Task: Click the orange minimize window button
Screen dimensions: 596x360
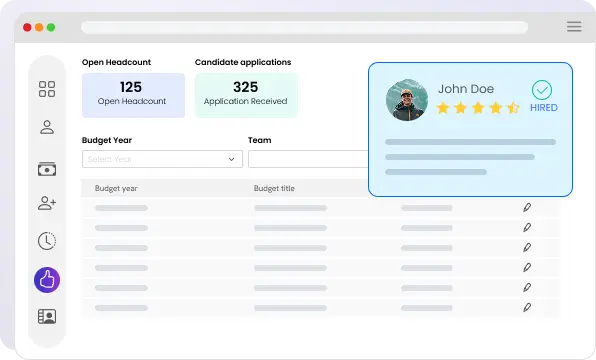Action: [x=39, y=27]
